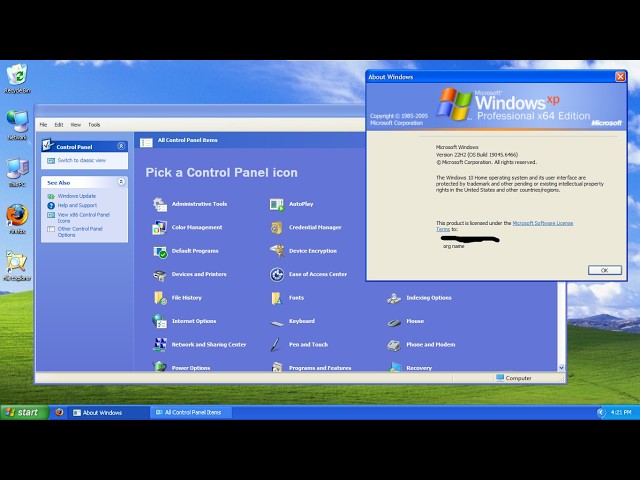Click the Start button
The height and width of the screenshot is (480, 640).
tap(24, 412)
